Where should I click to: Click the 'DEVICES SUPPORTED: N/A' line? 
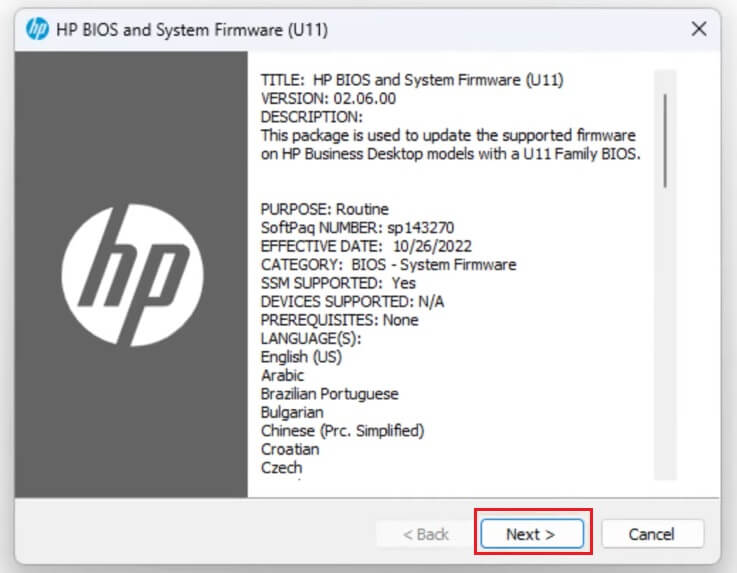[352, 301]
